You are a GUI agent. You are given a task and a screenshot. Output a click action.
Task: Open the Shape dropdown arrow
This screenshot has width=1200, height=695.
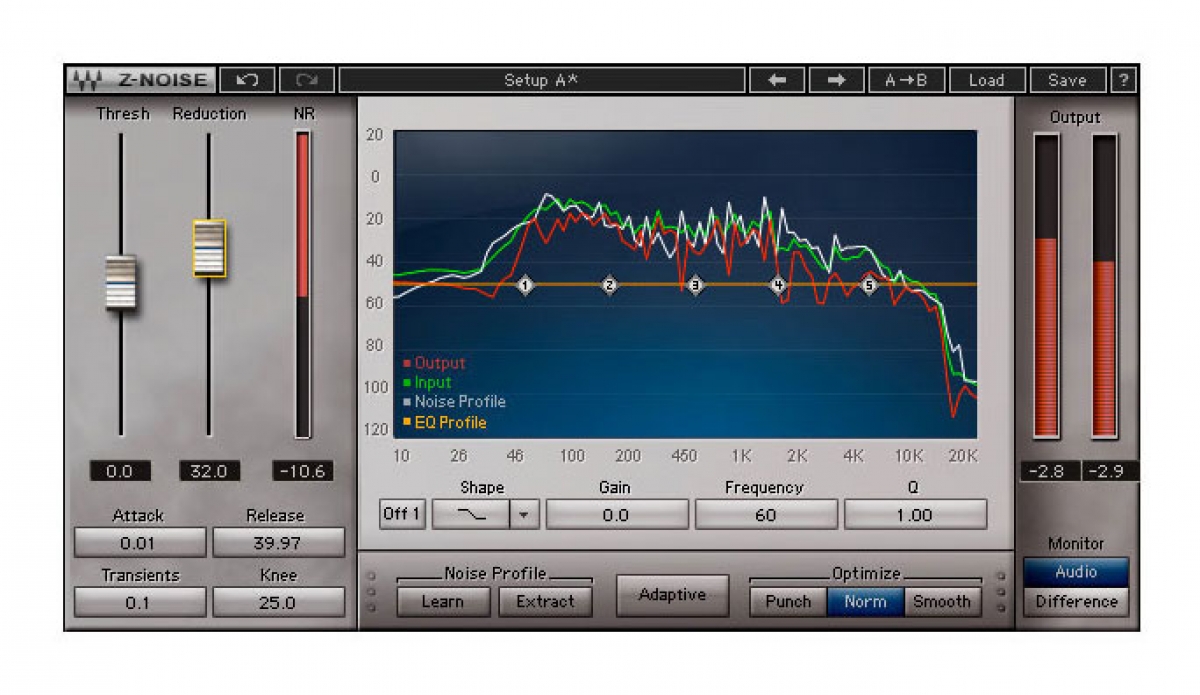[x=525, y=515]
